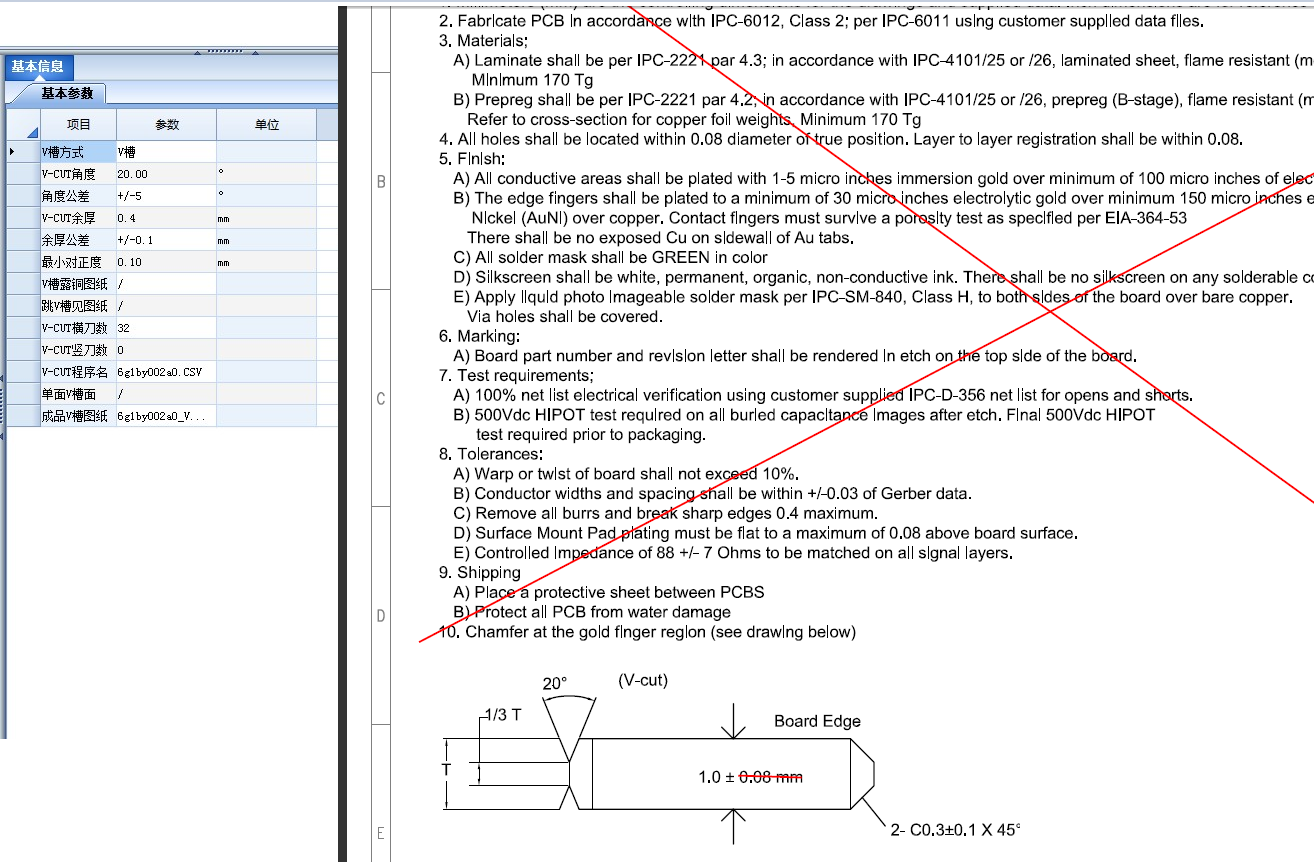The height and width of the screenshot is (862, 1316).
Task: Click the row indicator arrow for V槽方式
Action: [12, 152]
